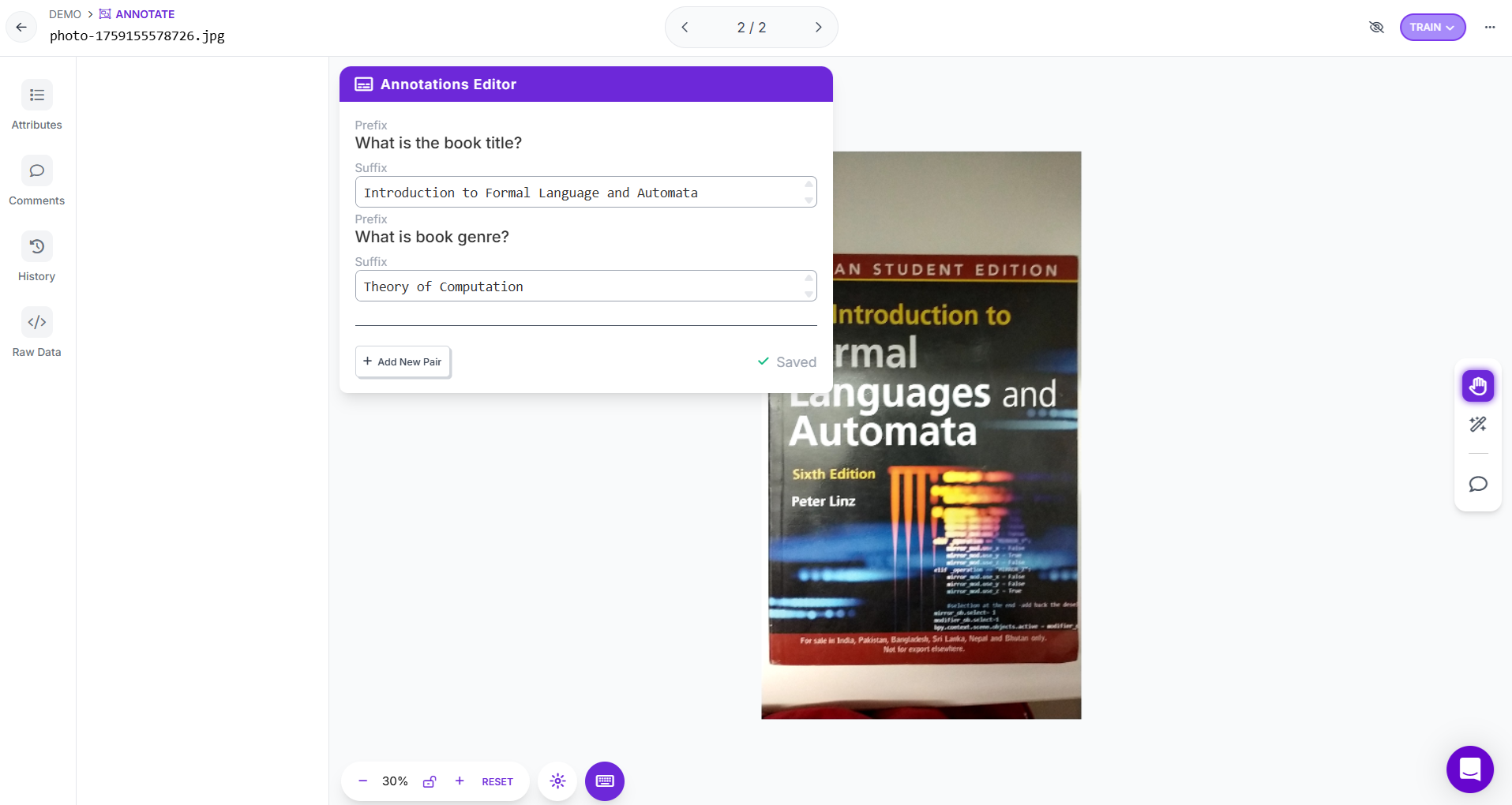Go back using the left arrow button
This screenshot has width=1512, height=805.
[x=21, y=27]
